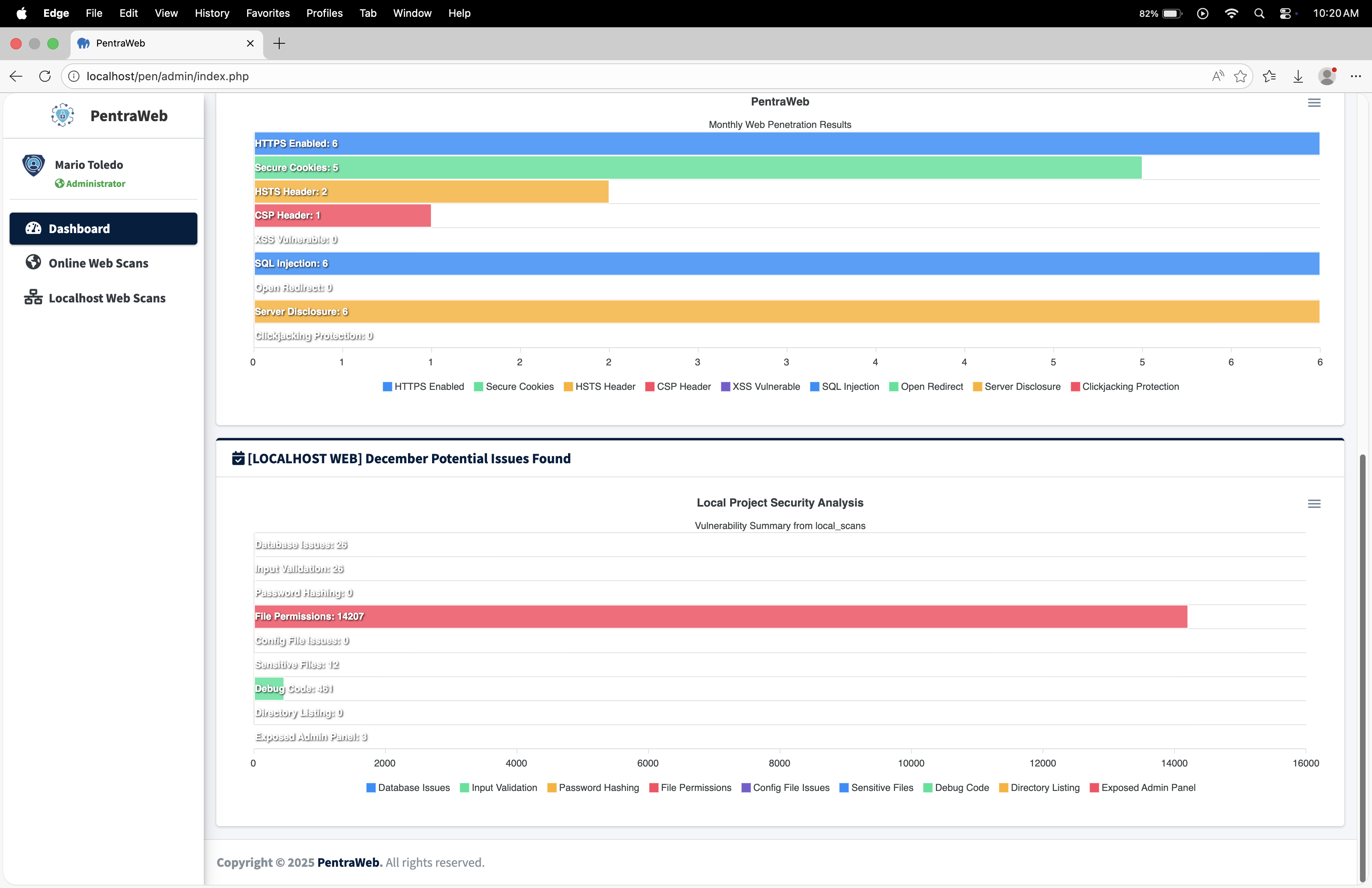Add page to favorites star icon
The width and height of the screenshot is (1372, 888).
point(1240,76)
